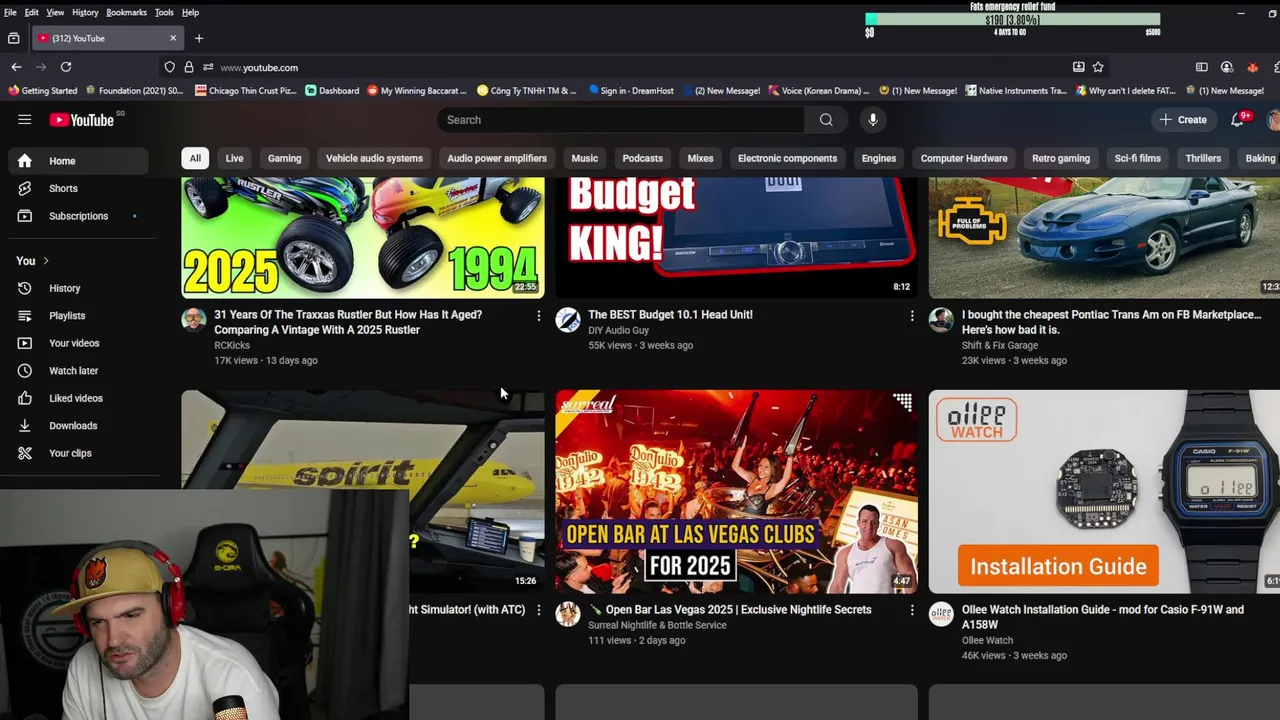1280x720 pixels.
Task: Click RCKicks channel avatar
Action: [194, 320]
